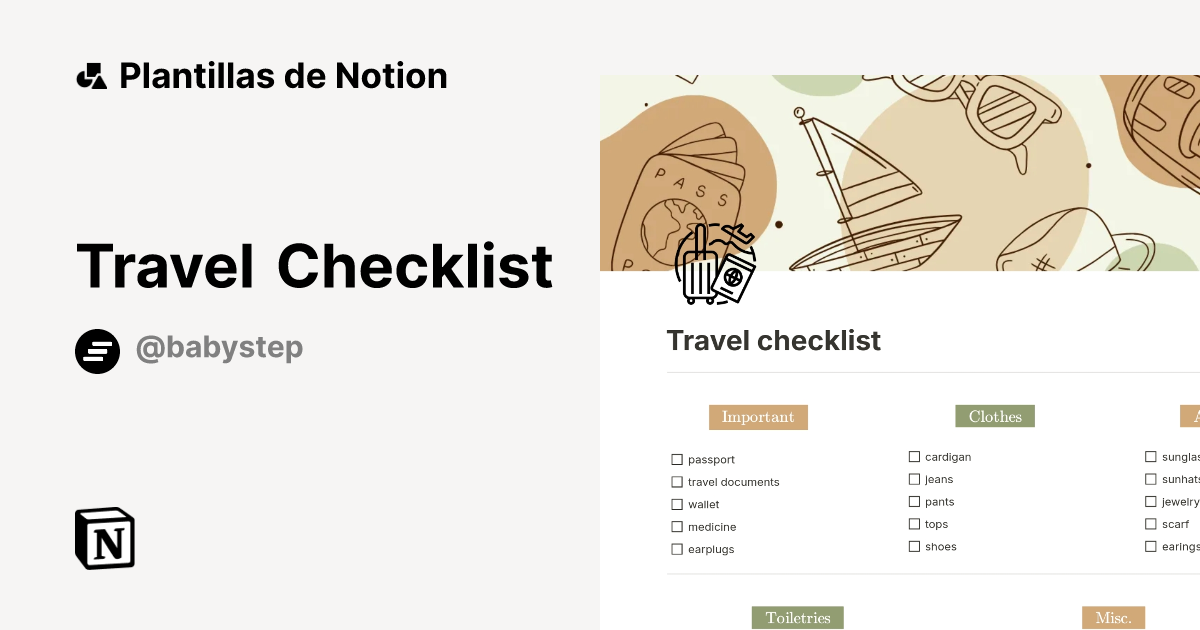Image resolution: width=1200 pixels, height=630 pixels.
Task: Tick the cardigan checkbox
Action: (x=914, y=456)
